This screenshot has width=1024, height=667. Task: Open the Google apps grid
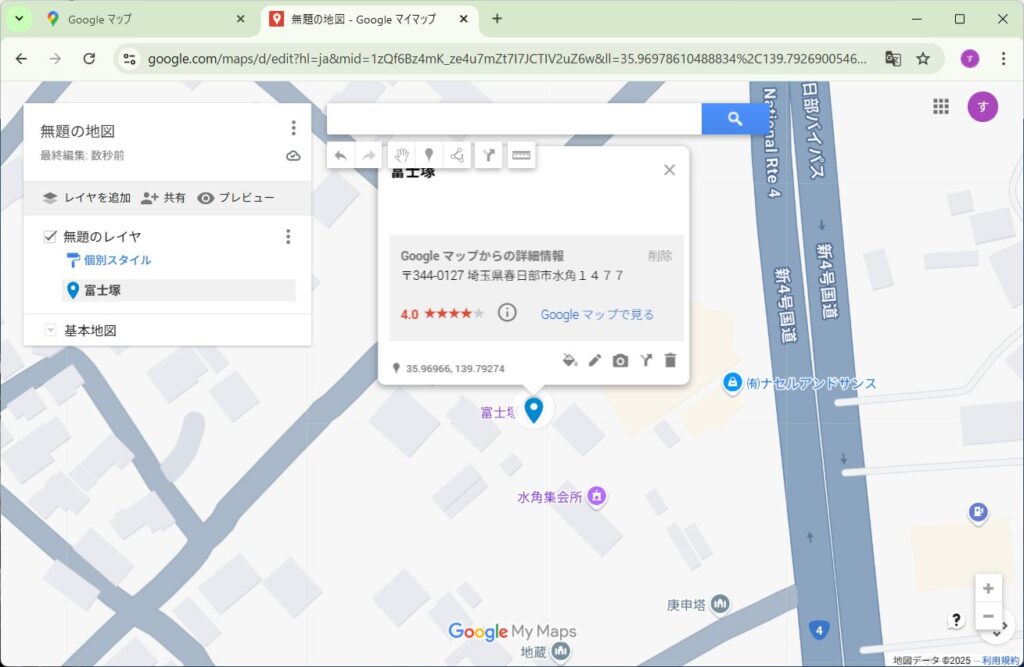tap(941, 106)
